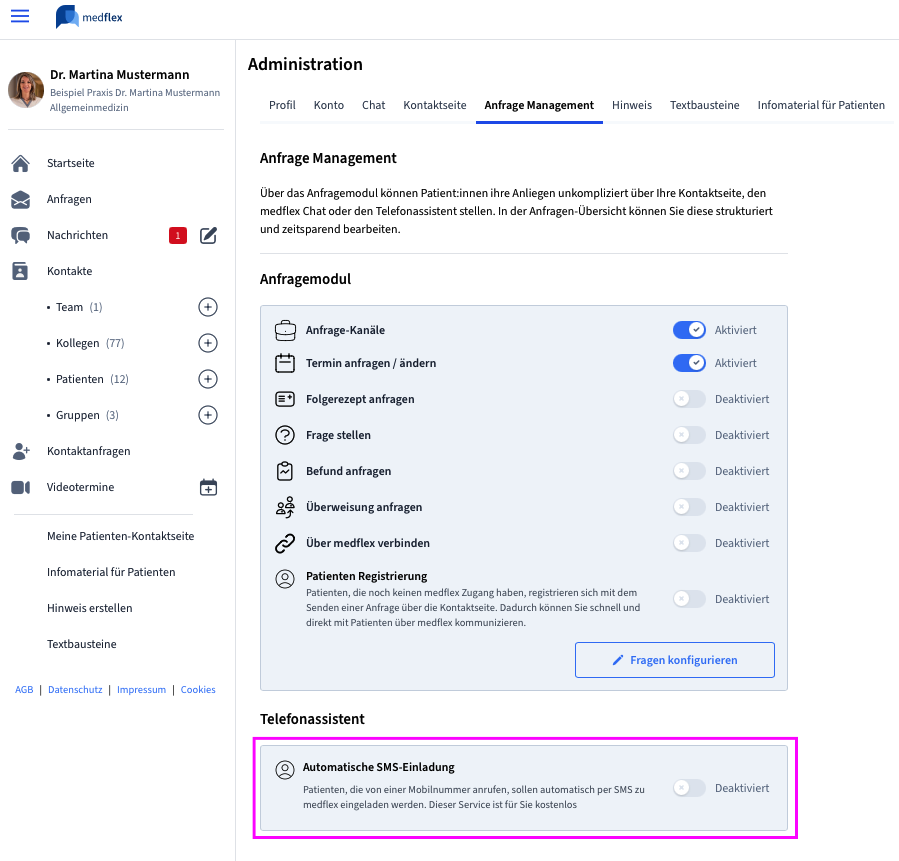Click the Frage stellen question mark icon
Image resolution: width=899 pixels, height=861 pixels.
[285, 435]
